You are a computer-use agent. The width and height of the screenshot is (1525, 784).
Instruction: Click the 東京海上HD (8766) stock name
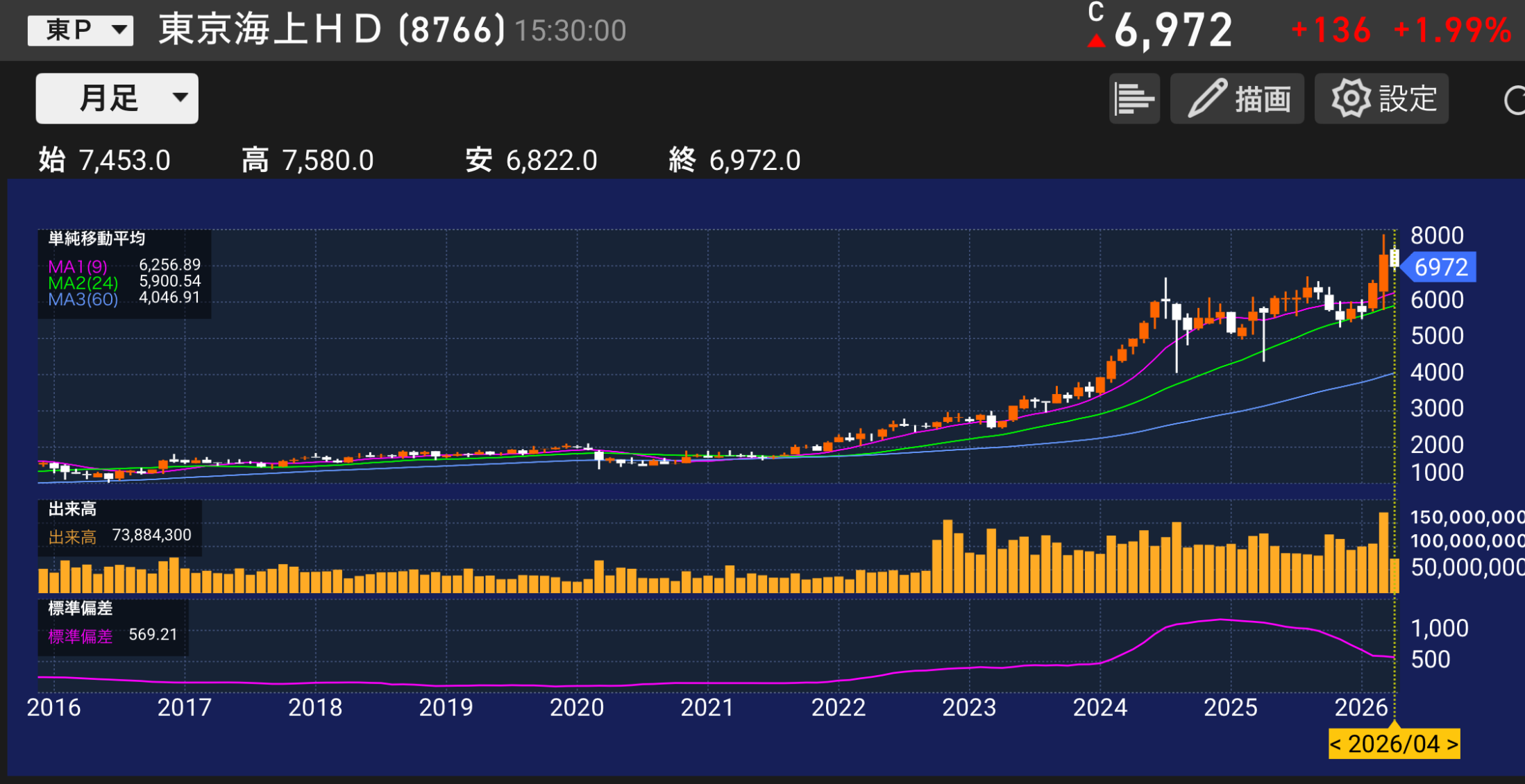click(x=332, y=31)
